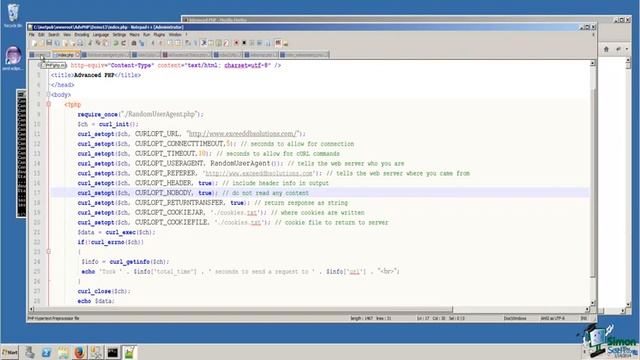Open the Search menu

[53, 35]
